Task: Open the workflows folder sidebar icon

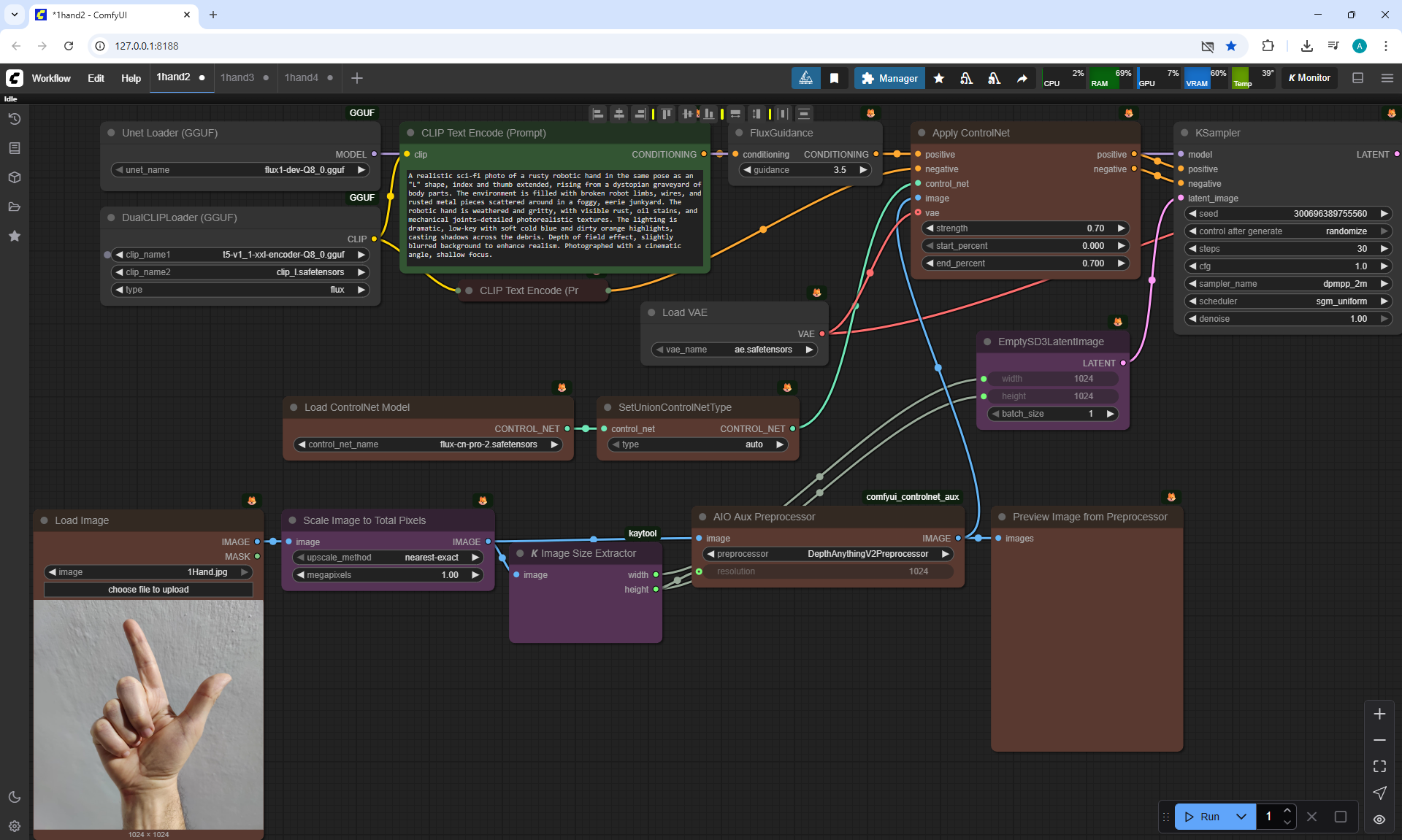Action: (15, 207)
